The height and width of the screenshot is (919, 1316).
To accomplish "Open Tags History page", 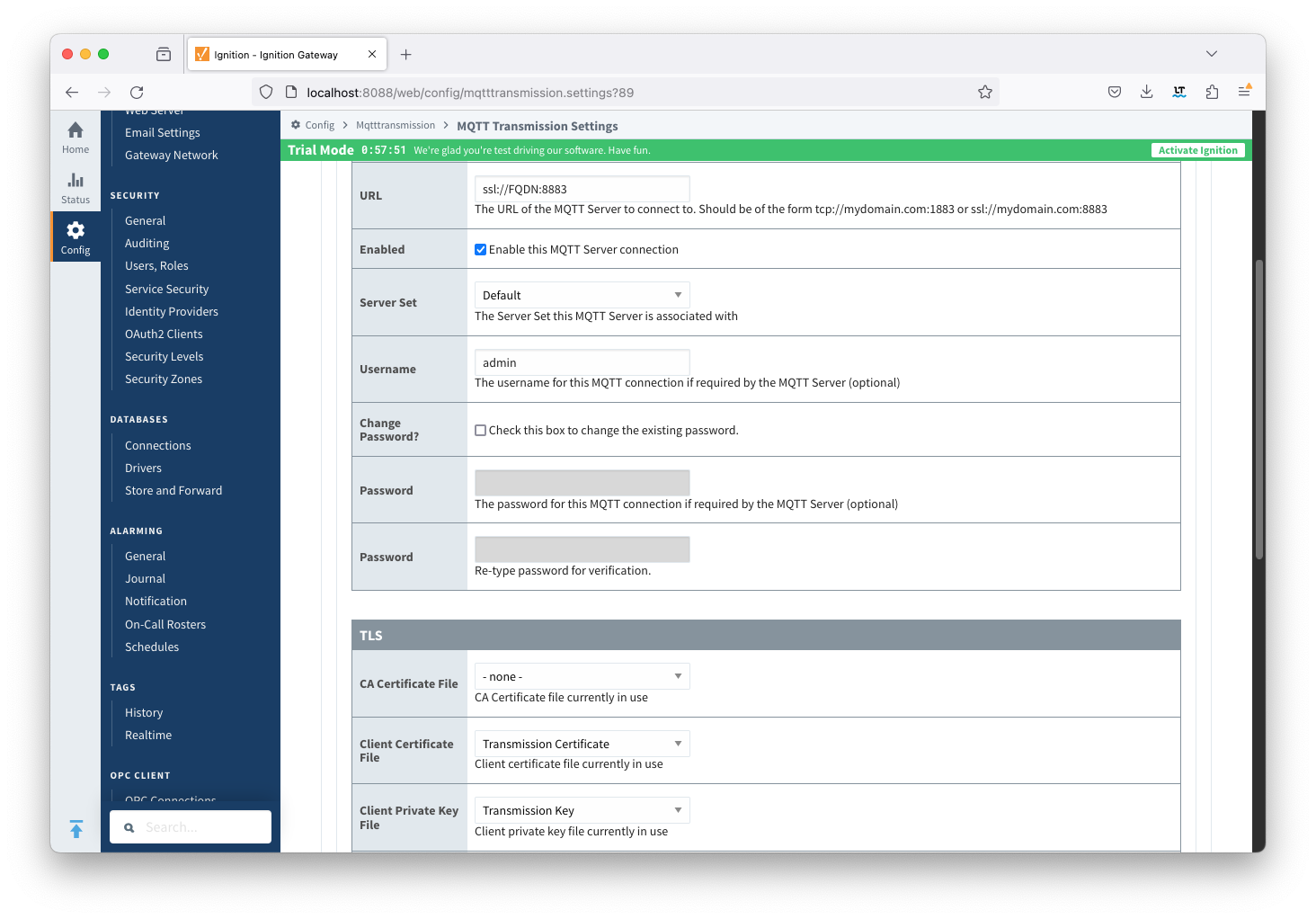I will coord(144,712).
